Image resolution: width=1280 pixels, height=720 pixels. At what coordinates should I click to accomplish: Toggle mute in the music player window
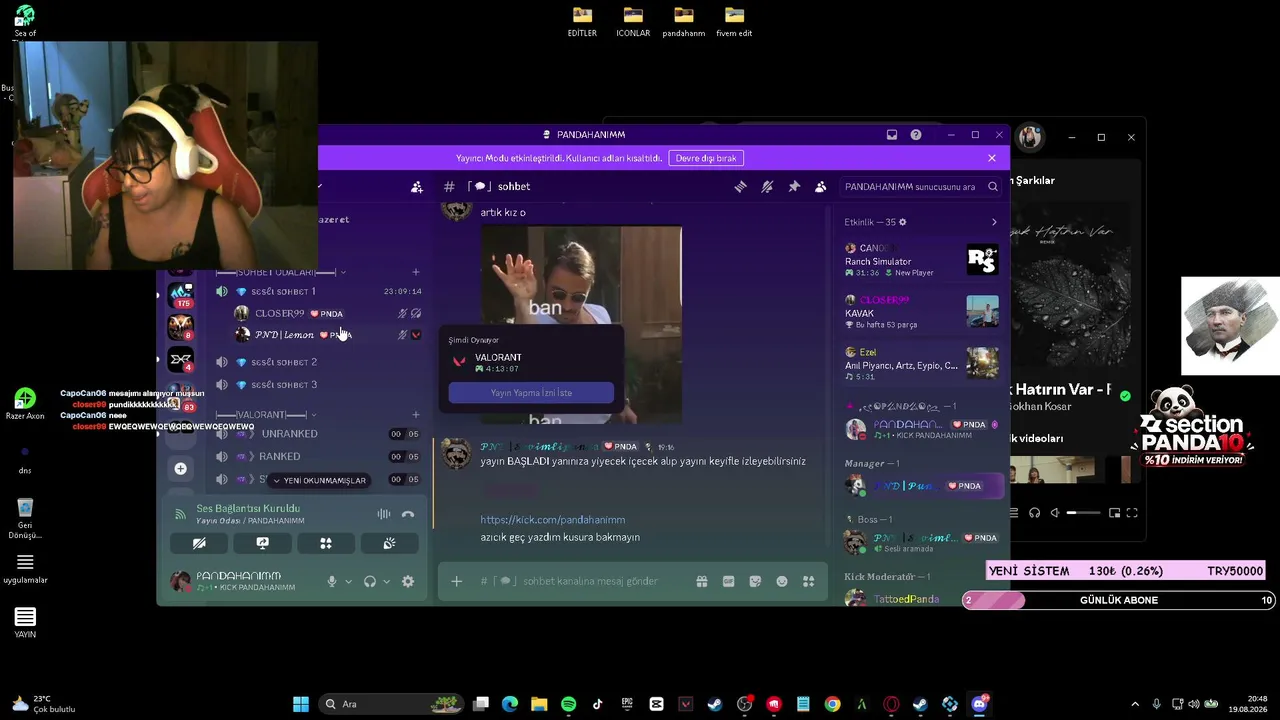pyautogui.click(x=1054, y=513)
